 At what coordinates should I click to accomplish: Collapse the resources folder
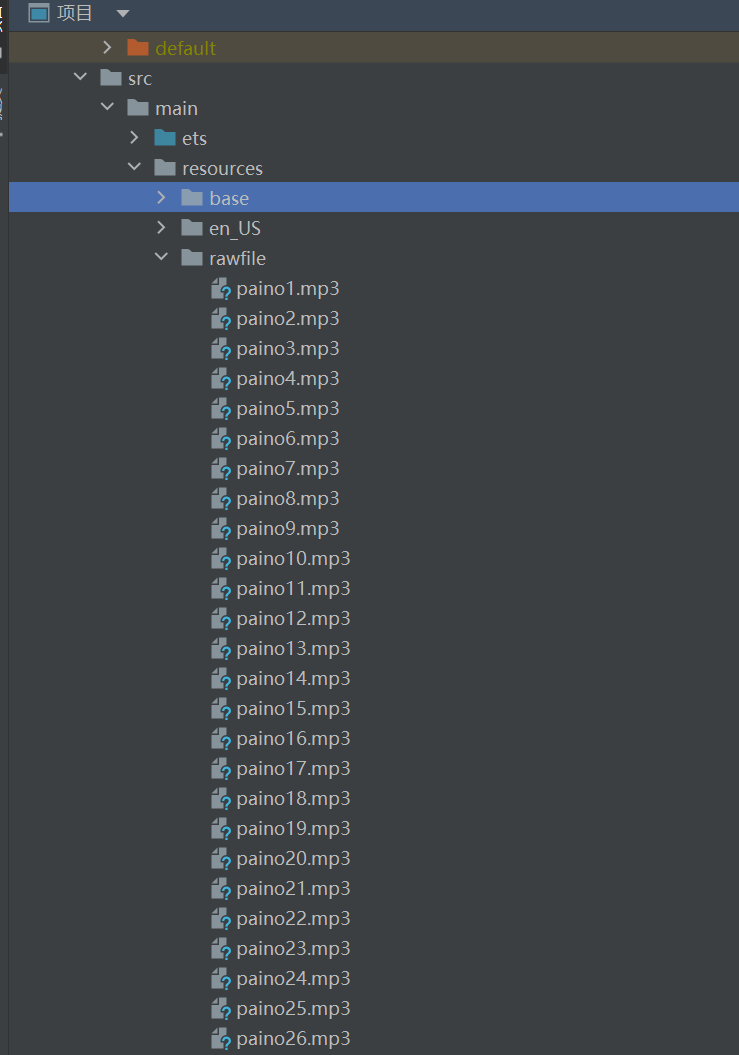click(x=136, y=168)
